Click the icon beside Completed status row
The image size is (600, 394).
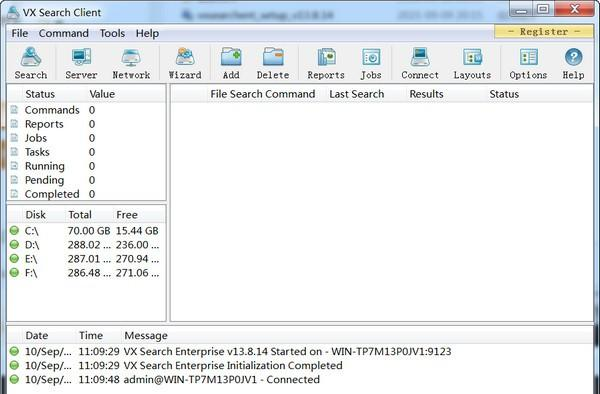coord(14,194)
